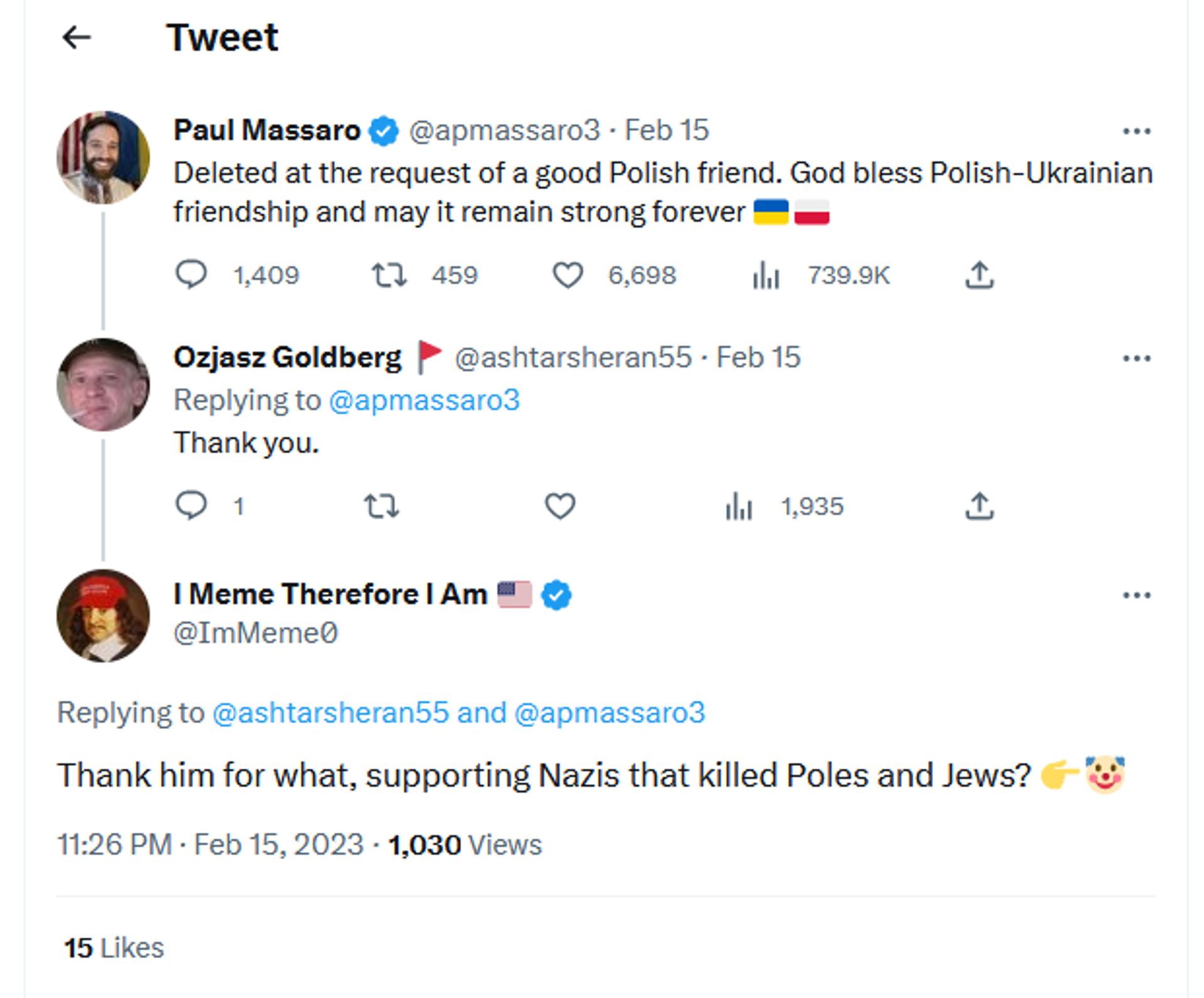Open Paul Massaro's profile picture
The height and width of the screenshot is (998, 1204).
(103, 157)
